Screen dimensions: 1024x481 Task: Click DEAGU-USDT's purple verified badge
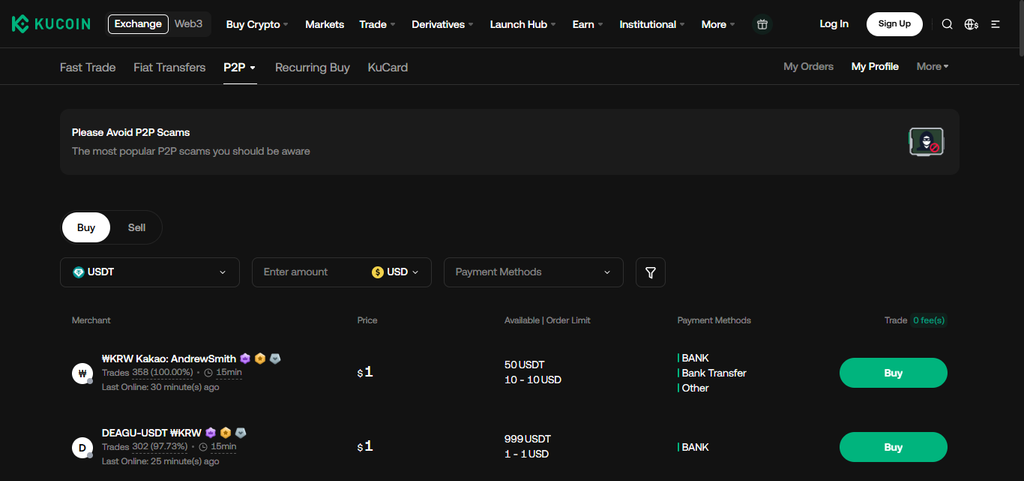(x=210, y=432)
